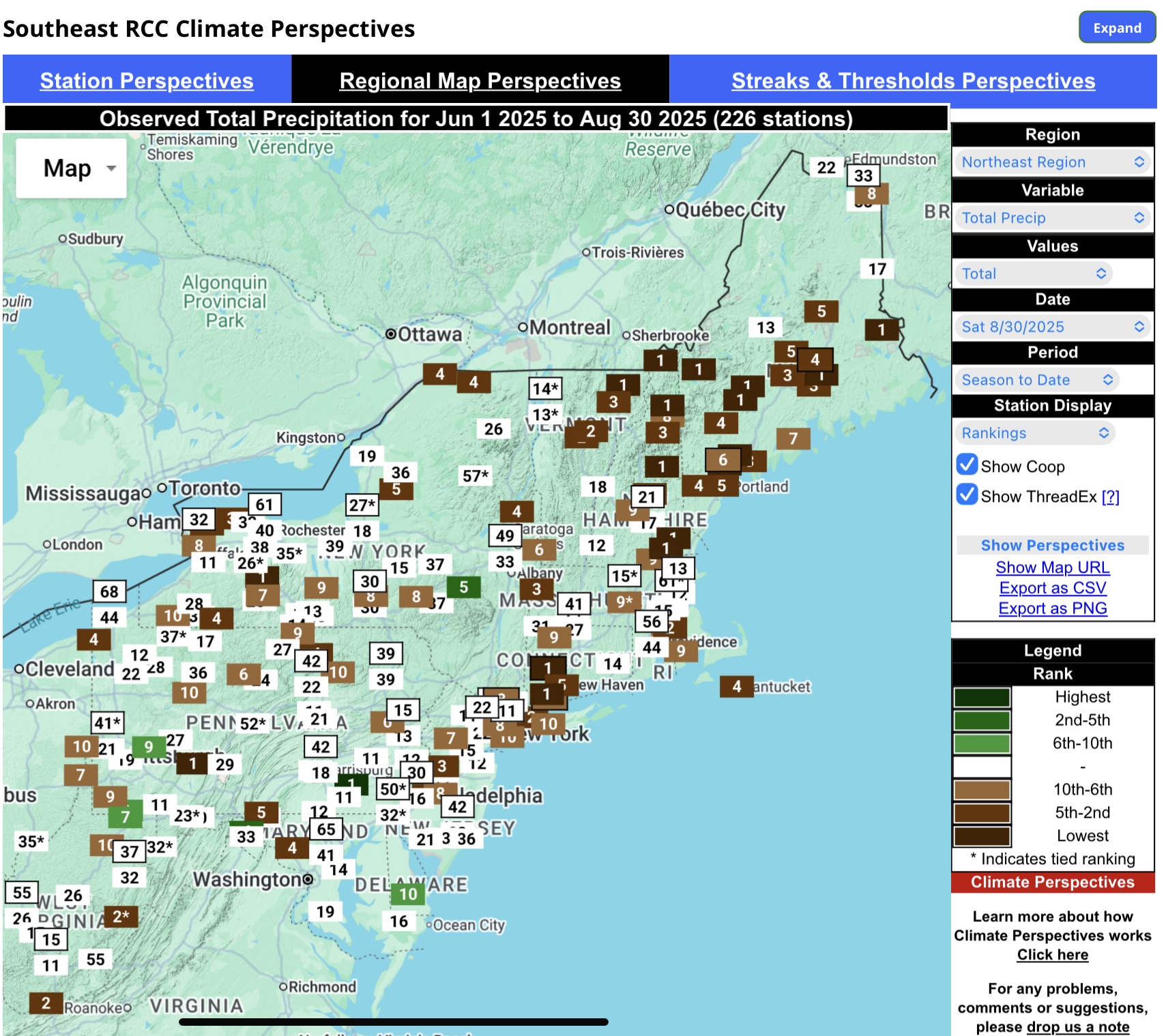This screenshot has height=1036, width=1166.
Task: Open the Map type dropdown
Action: [71, 168]
